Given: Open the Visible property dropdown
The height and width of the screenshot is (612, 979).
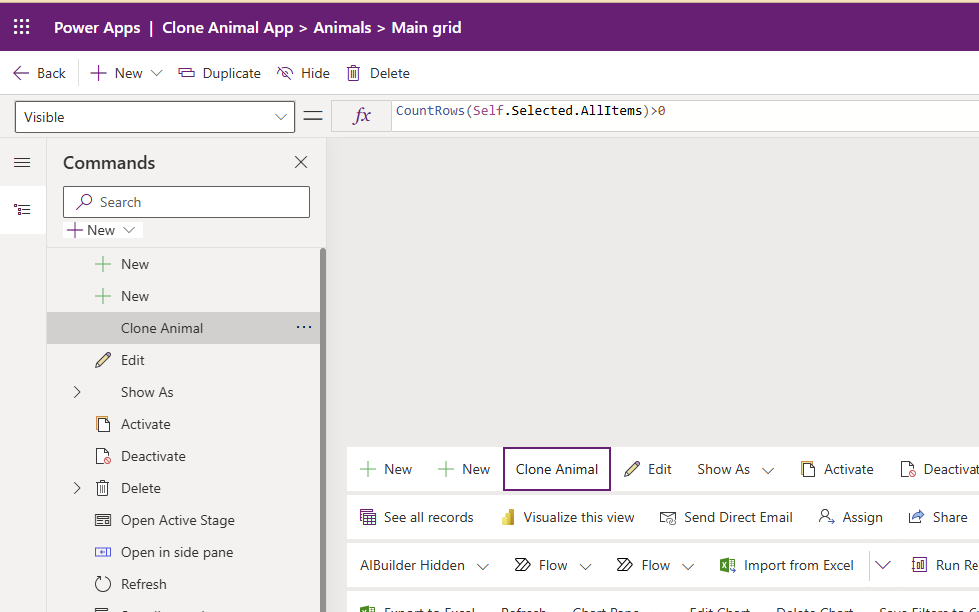Looking at the screenshot, I should (155, 117).
